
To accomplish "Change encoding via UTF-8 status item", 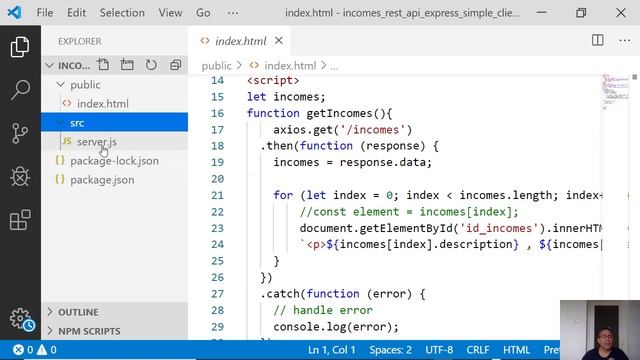I will click(x=439, y=350).
